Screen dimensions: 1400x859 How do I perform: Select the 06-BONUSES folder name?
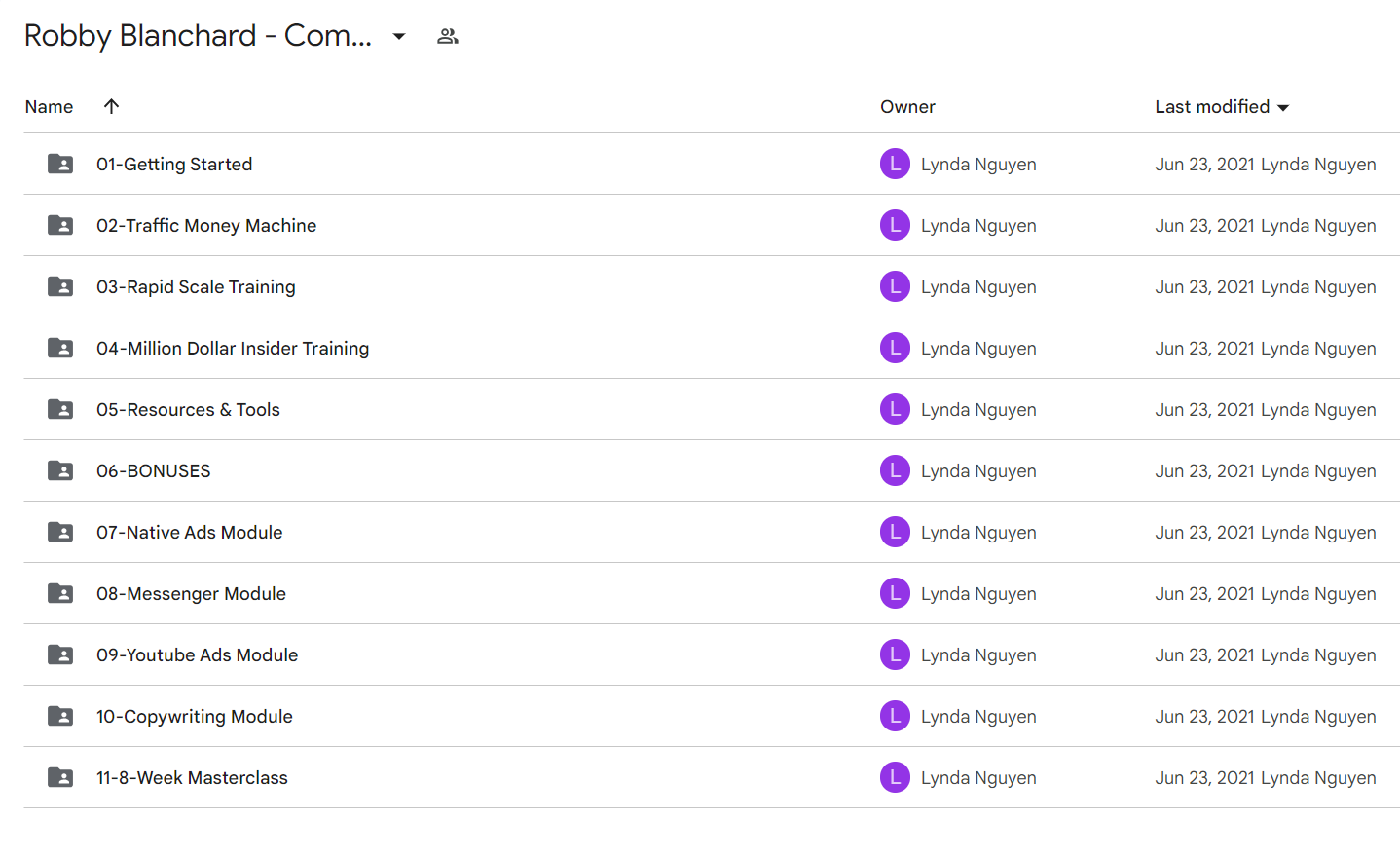click(154, 471)
